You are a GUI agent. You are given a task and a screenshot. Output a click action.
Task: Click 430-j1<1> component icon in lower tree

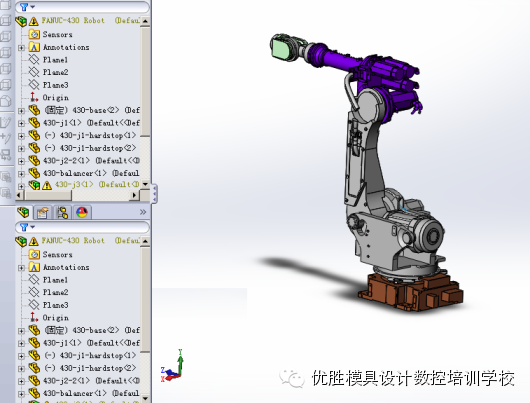click(x=34, y=342)
